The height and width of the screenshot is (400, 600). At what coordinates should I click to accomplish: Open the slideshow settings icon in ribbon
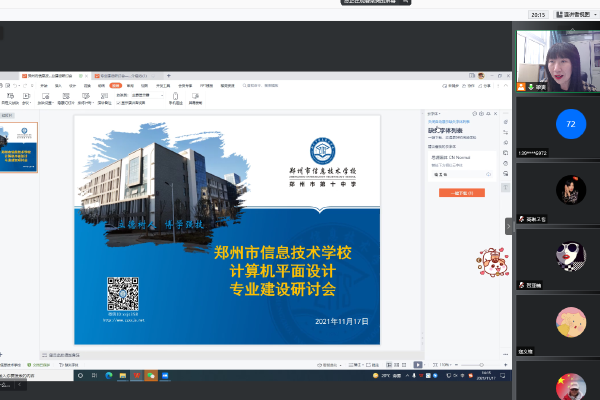tap(46, 96)
